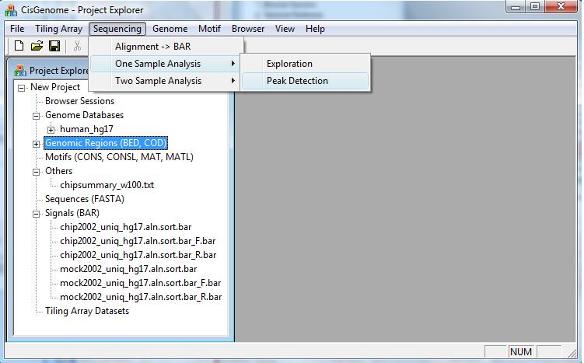This screenshot has height=363, width=584.
Task: Expand the human_hg17 node
Action: 51,130
